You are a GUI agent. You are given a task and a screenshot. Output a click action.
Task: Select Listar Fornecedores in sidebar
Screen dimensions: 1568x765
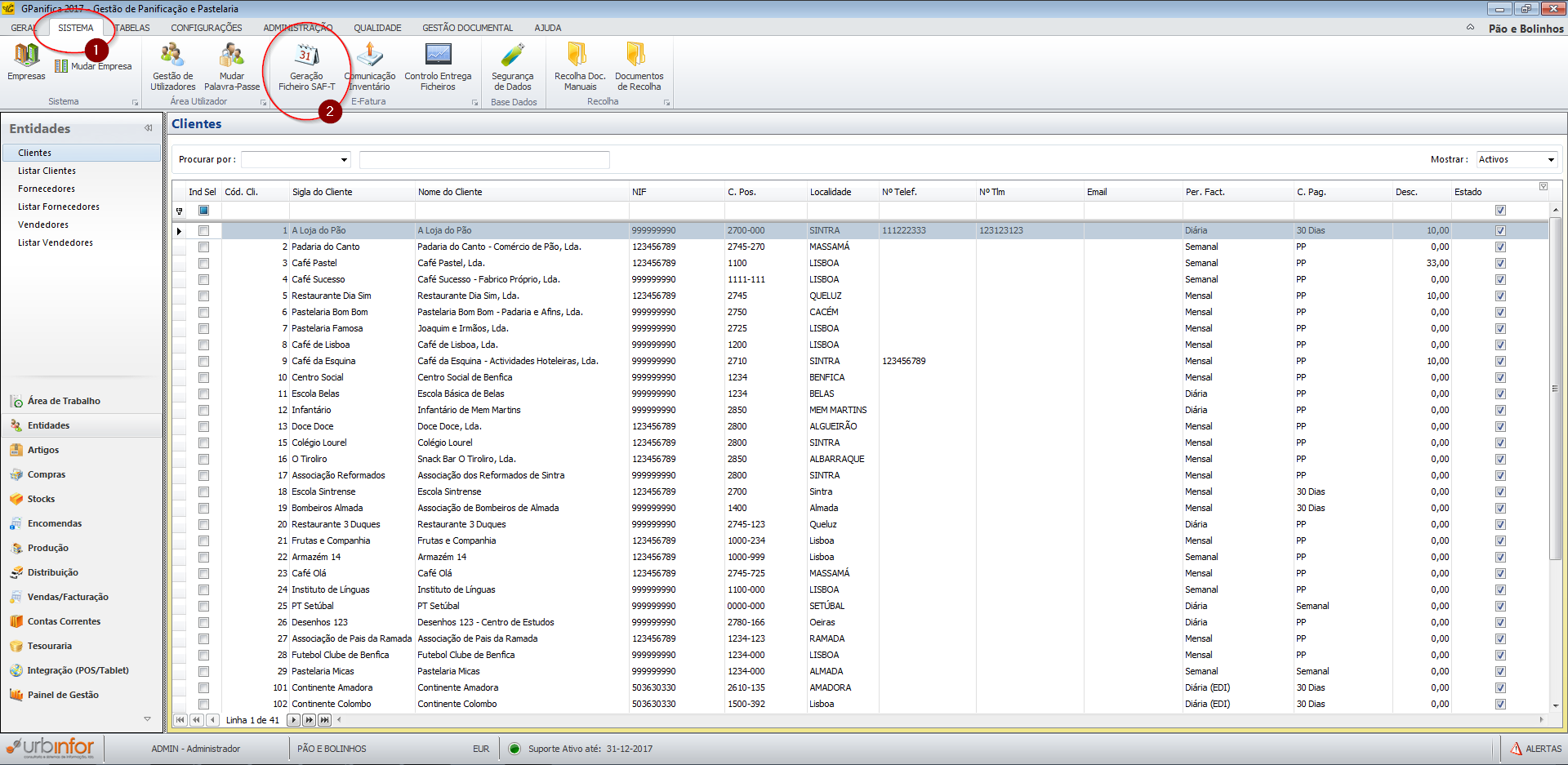coord(59,207)
